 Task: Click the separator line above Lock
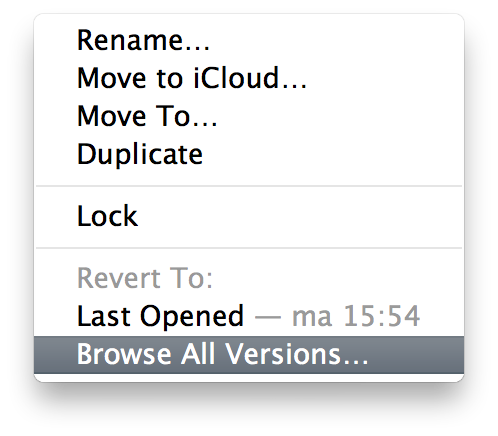(x=249, y=186)
